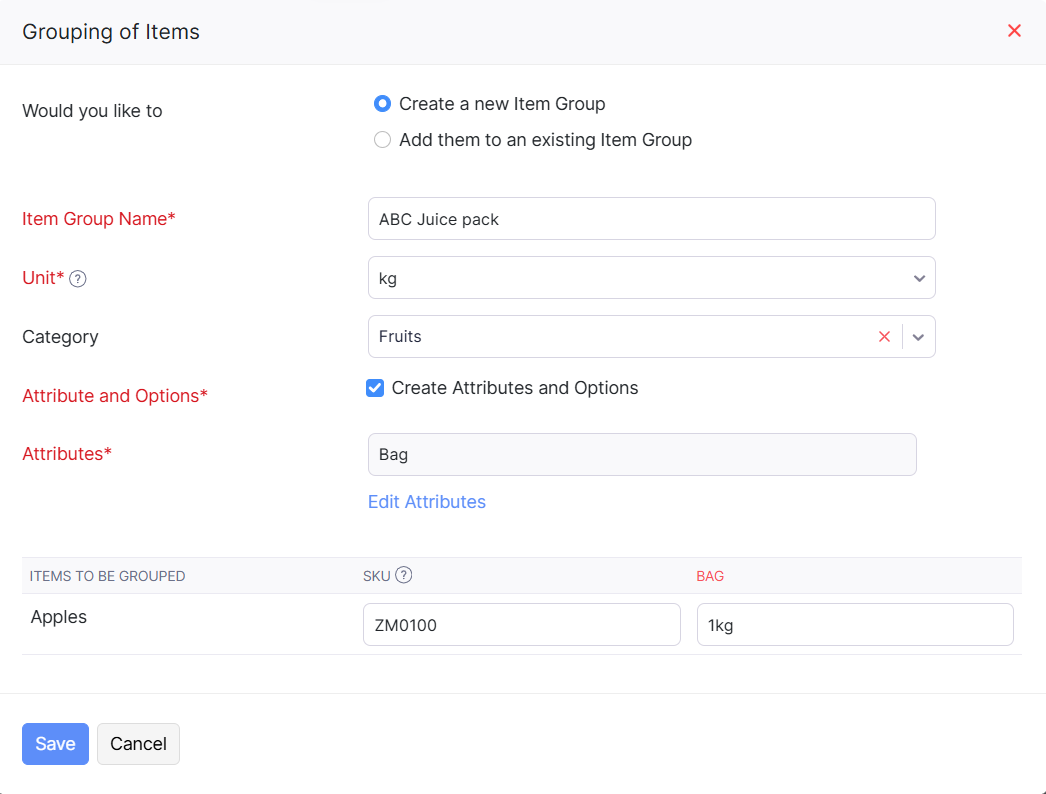Screen dimensions: 1046x794
Task: Click the SKU field with ZM0100
Action: coord(521,625)
